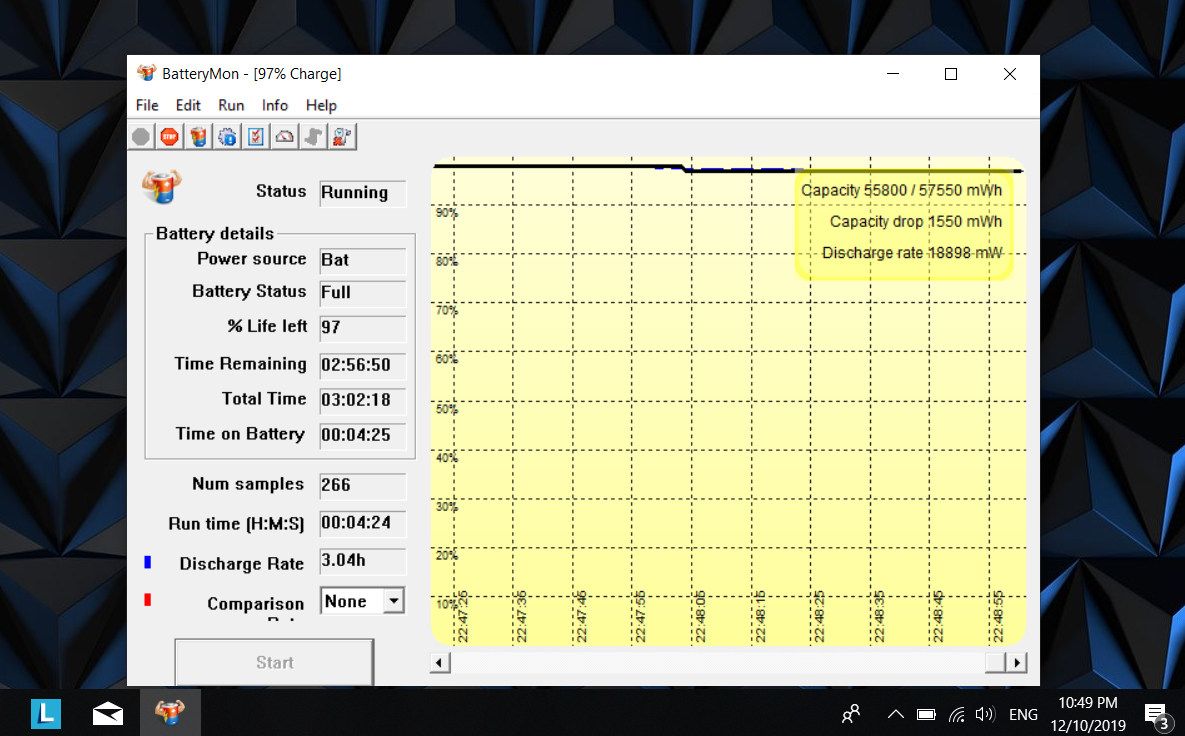Open the People icon in system tray

point(851,714)
